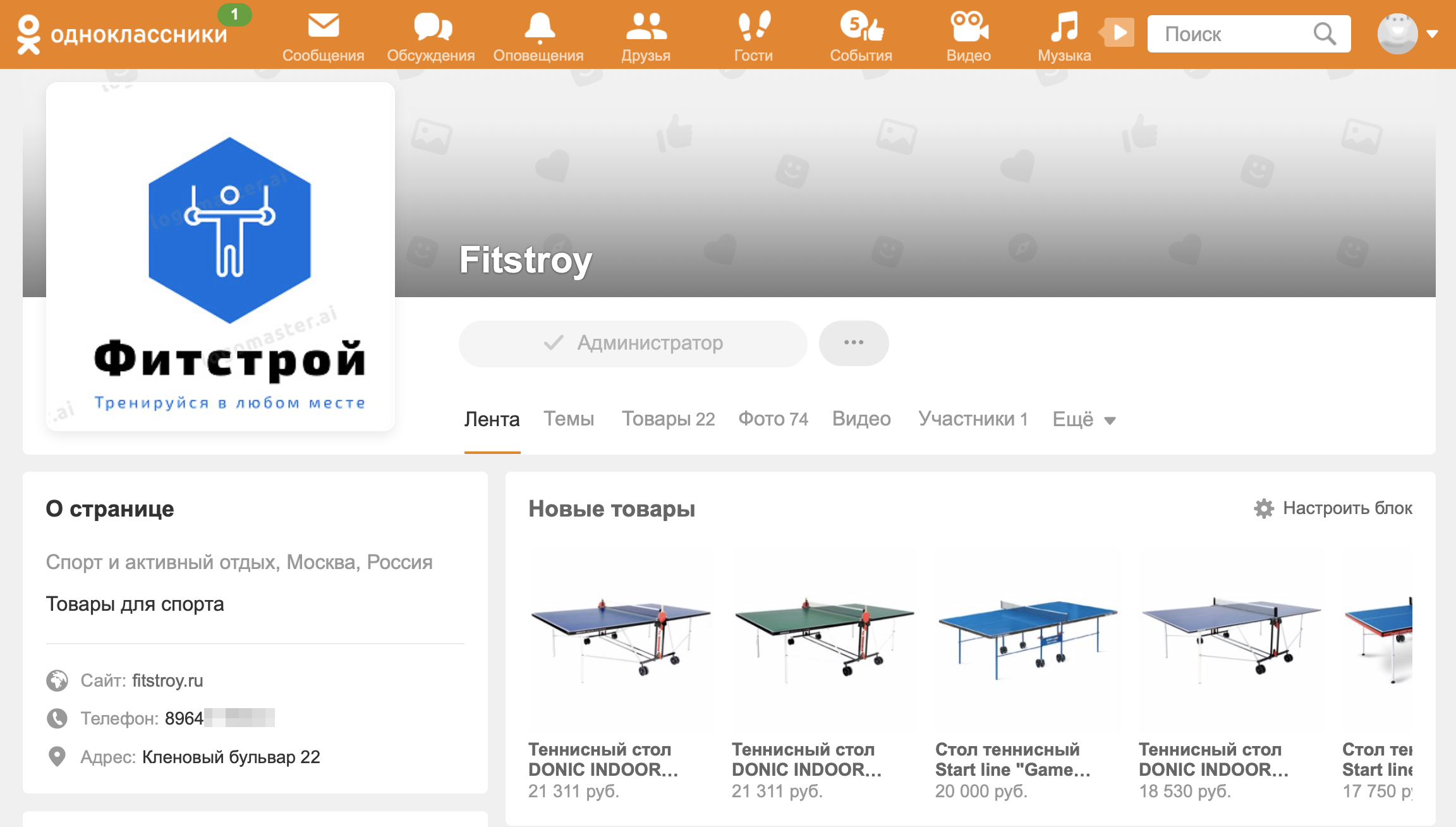Open События thumbs-up icon

pos(861,26)
